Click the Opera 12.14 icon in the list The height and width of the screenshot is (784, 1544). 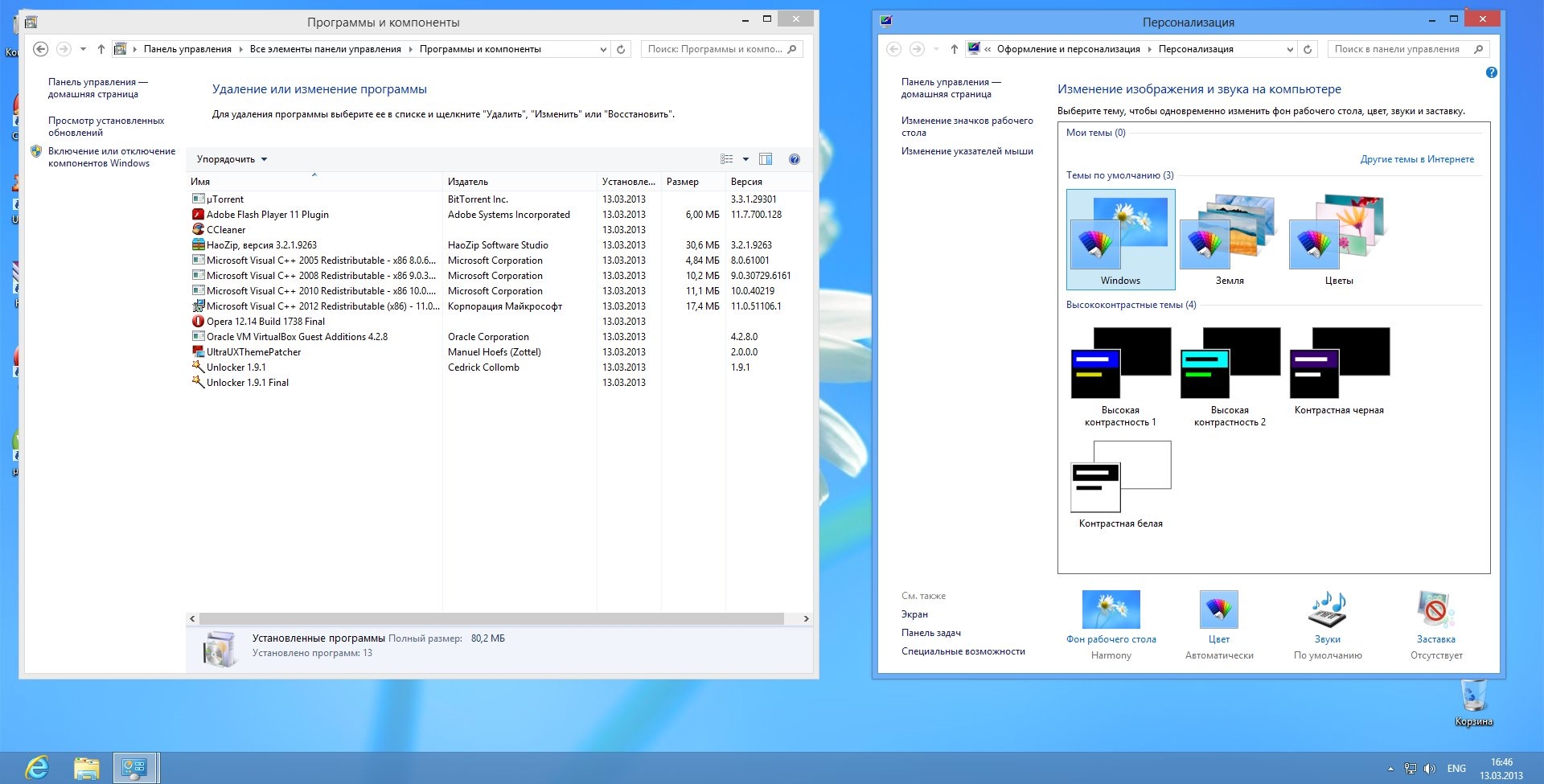pos(198,321)
